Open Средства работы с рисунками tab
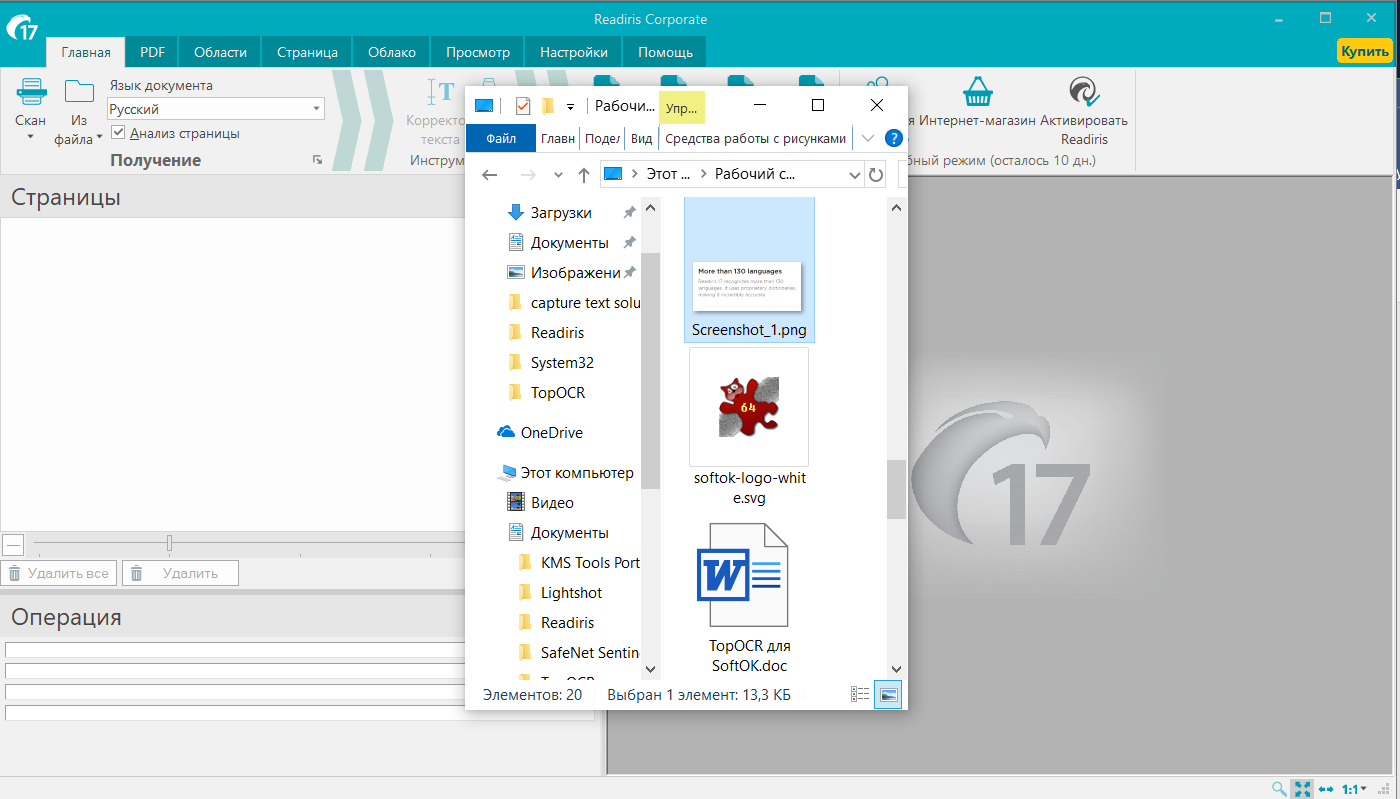Viewport: 1400px width, 799px height. [x=755, y=139]
